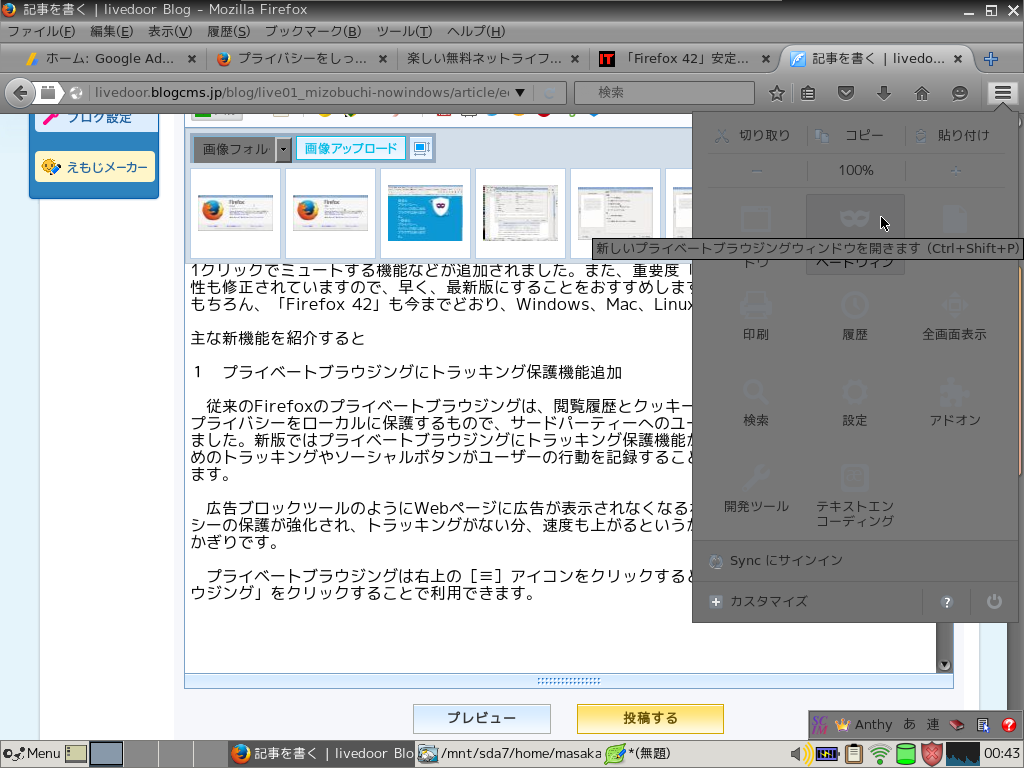Open the 履歴(S) menu

[229, 31]
